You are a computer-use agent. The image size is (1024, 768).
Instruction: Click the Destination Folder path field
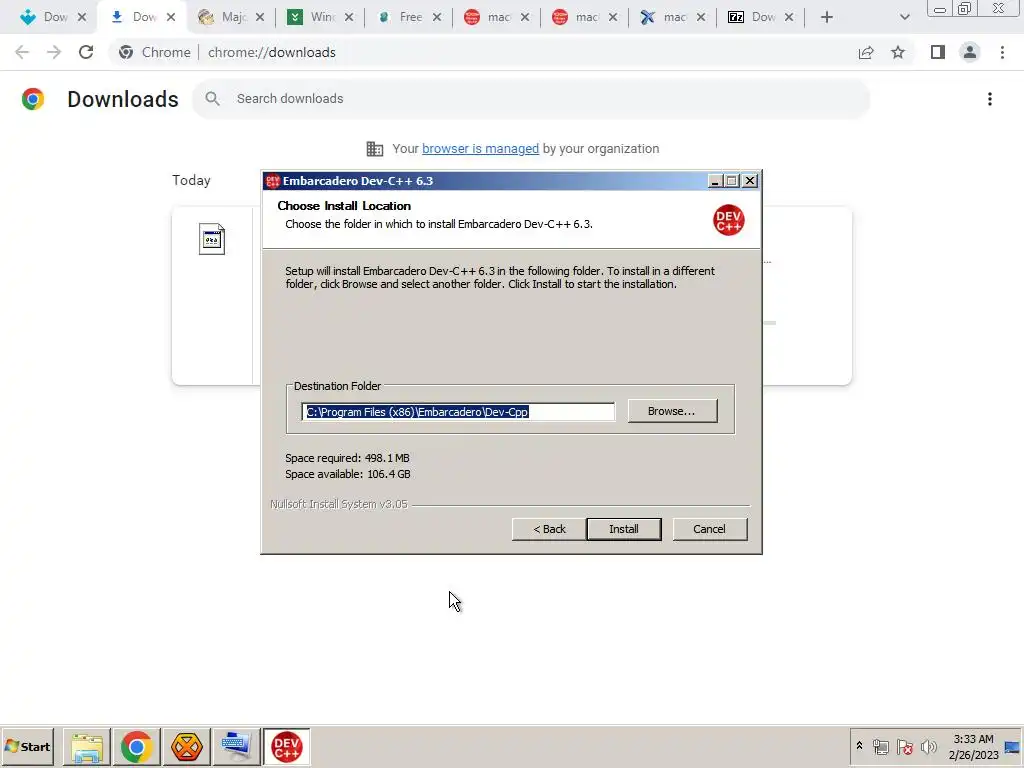click(458, 411)
